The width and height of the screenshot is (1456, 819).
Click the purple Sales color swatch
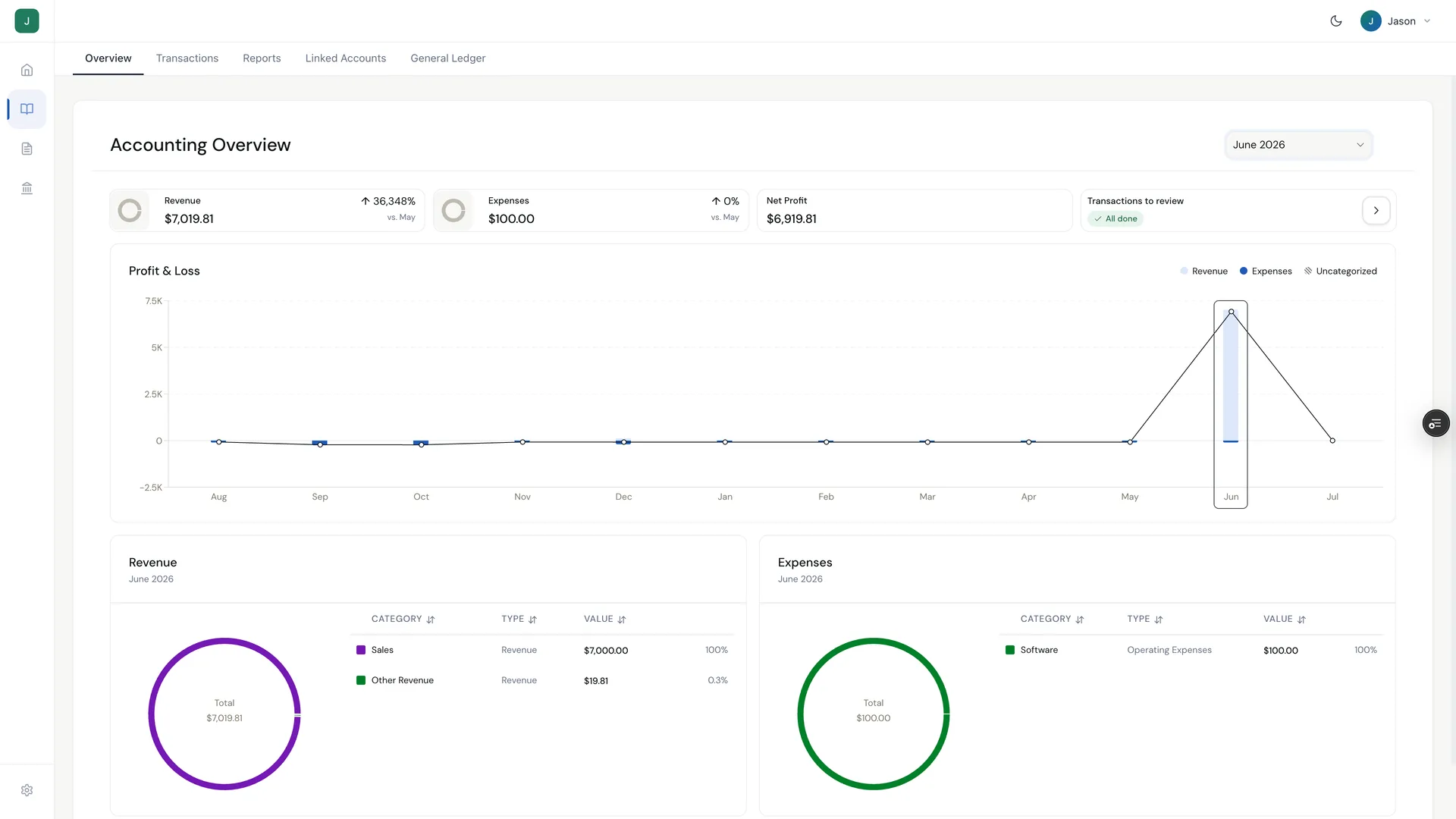[x=361, y=651]
